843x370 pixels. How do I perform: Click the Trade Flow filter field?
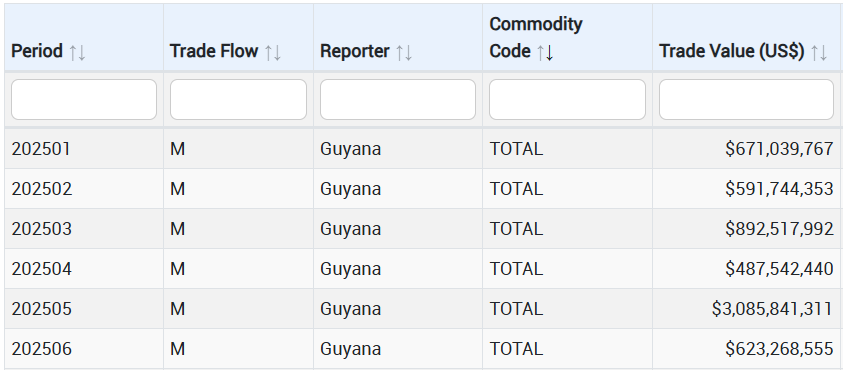click(x=238, y=99)
